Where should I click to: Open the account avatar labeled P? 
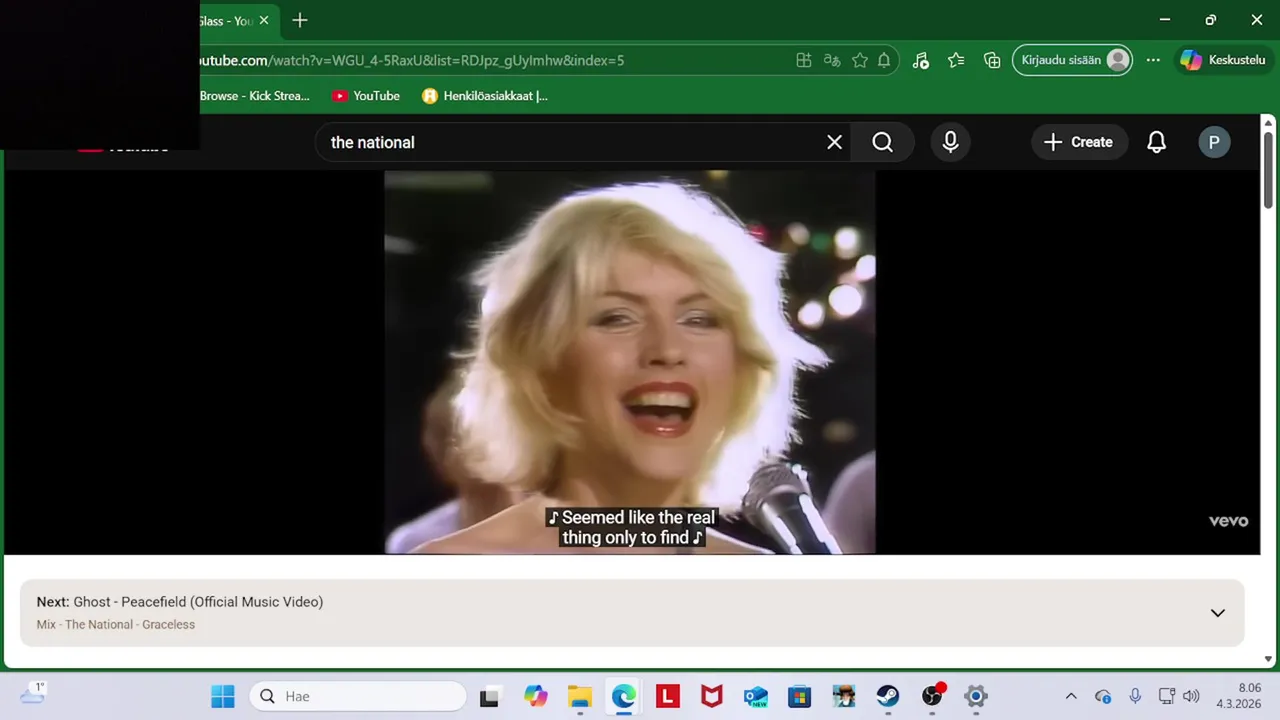1214,142
